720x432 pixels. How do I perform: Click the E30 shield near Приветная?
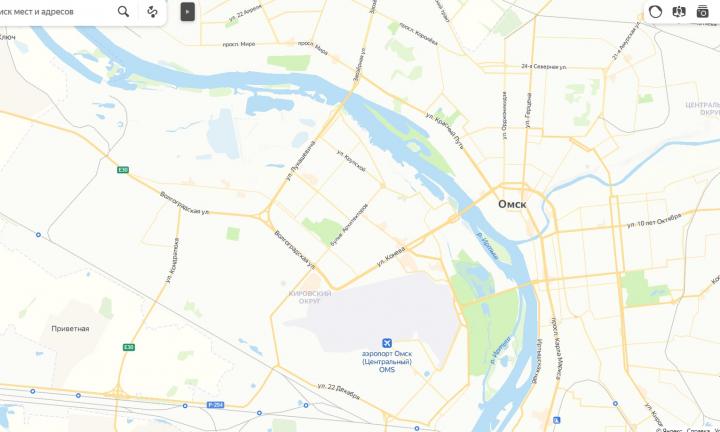129,347
